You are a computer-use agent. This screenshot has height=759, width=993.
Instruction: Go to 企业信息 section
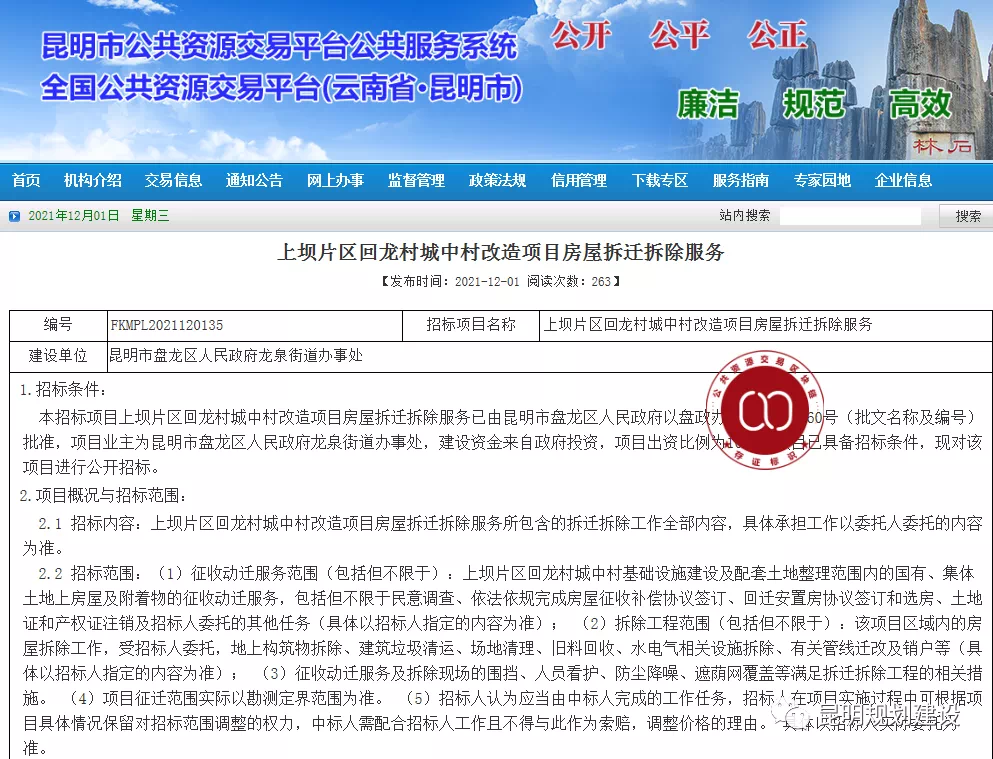[x=903, y=180]
